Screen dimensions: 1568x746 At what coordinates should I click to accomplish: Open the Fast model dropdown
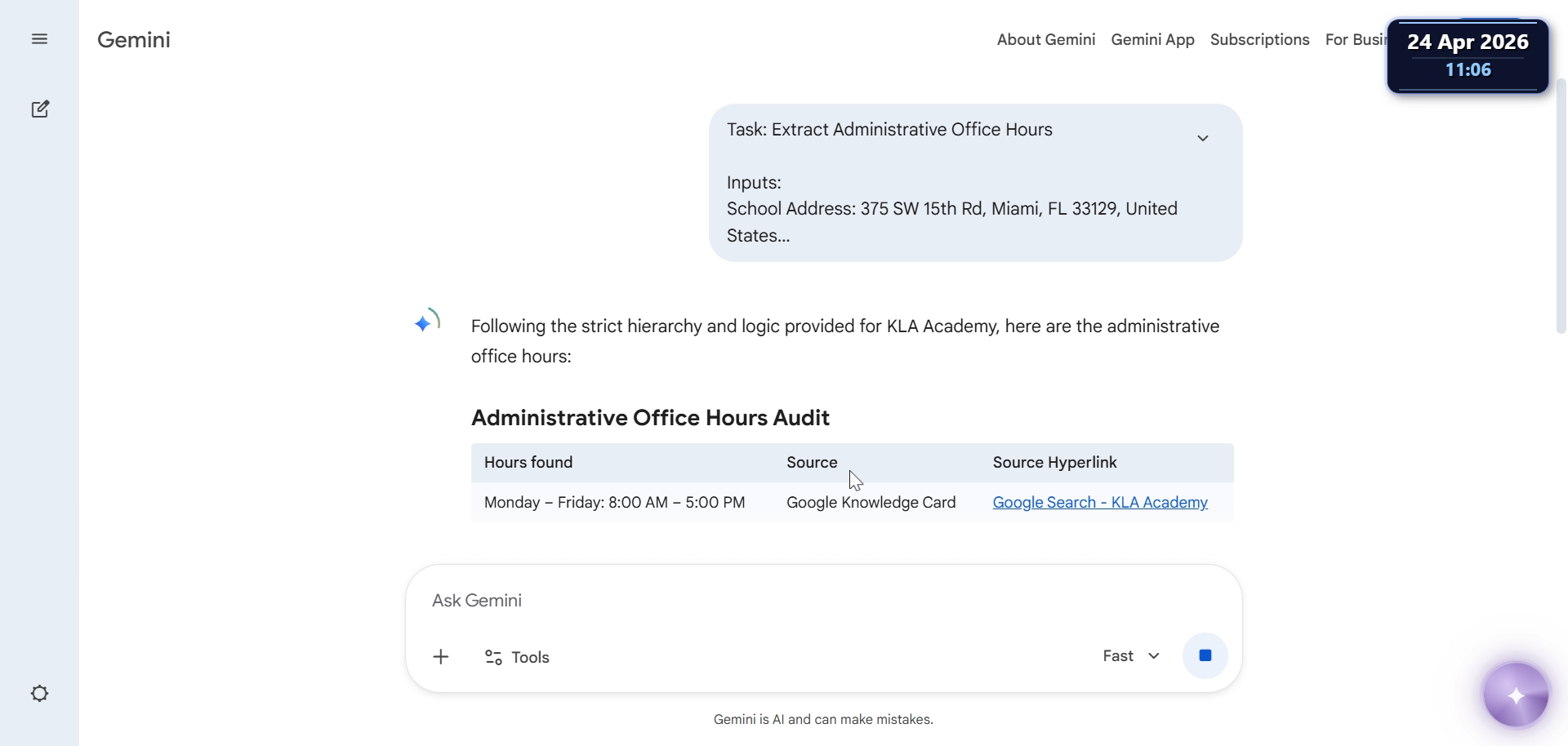coord(1131,656)
